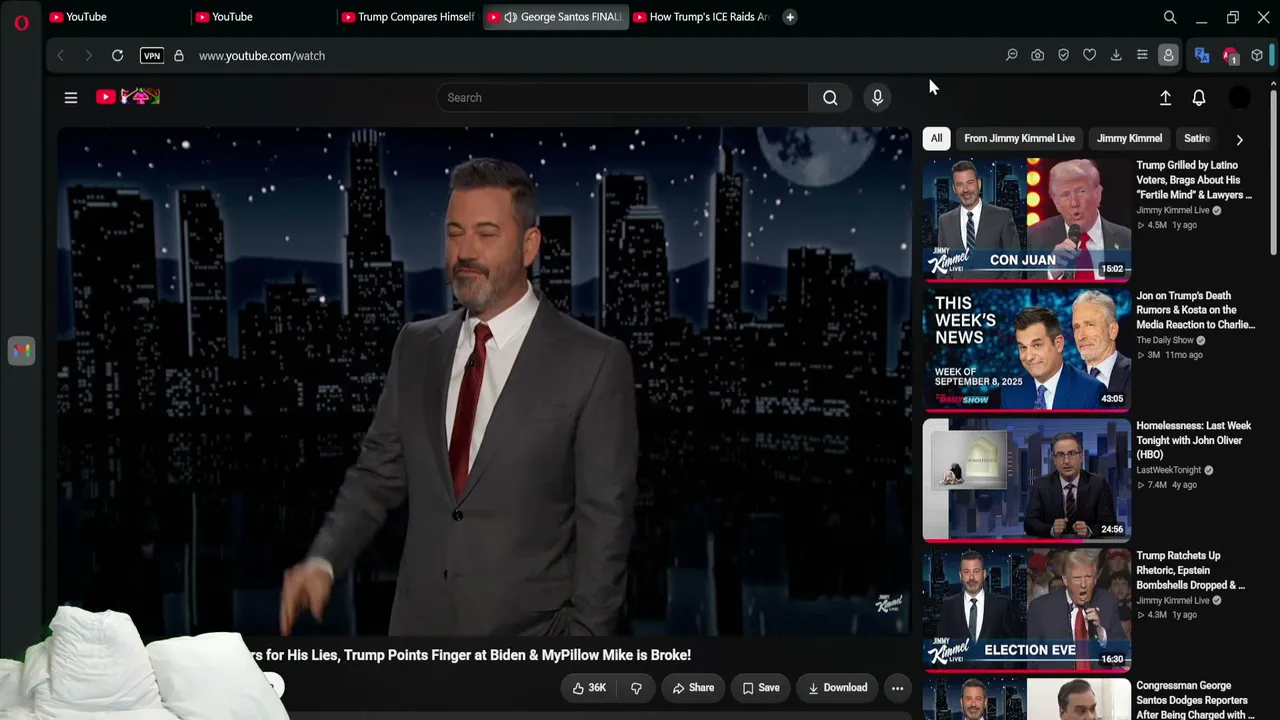Search open tabs using the magnifier
This screenshot has width=1280, height=720.
[1170, 17]
